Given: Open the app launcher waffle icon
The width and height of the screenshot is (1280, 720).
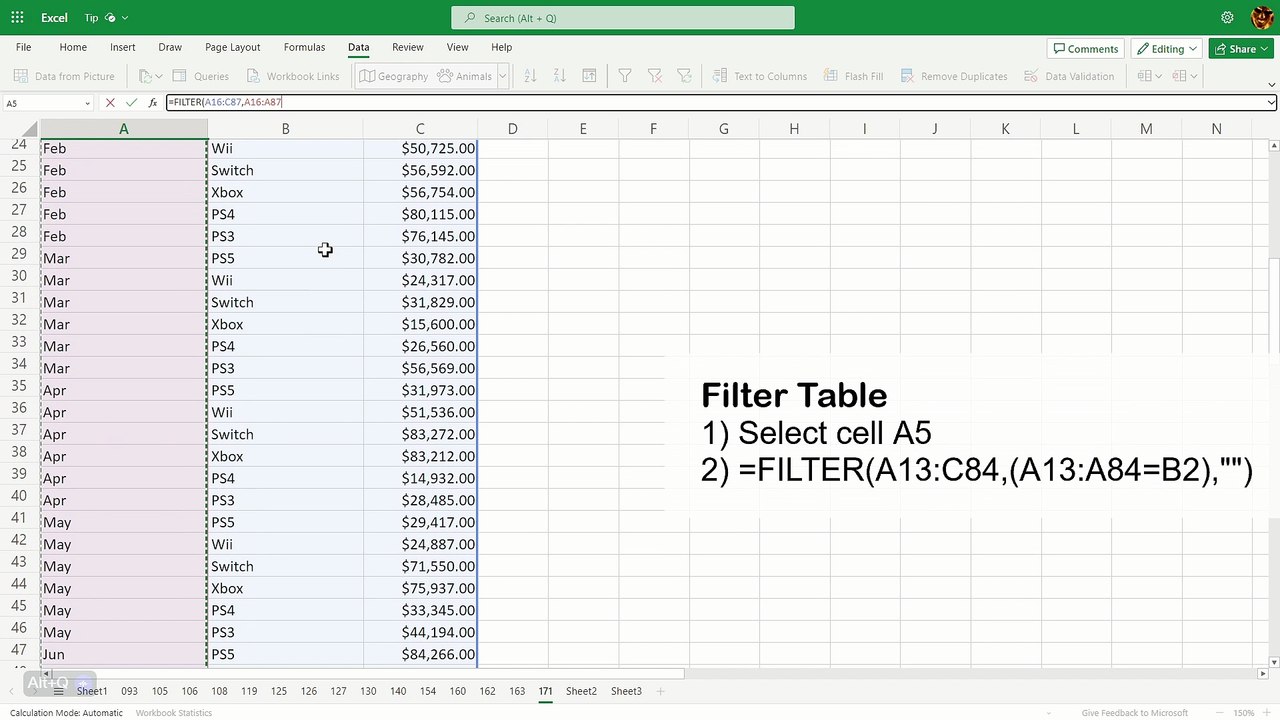Looking at the screenshot, I should click(x=17, y=18).
